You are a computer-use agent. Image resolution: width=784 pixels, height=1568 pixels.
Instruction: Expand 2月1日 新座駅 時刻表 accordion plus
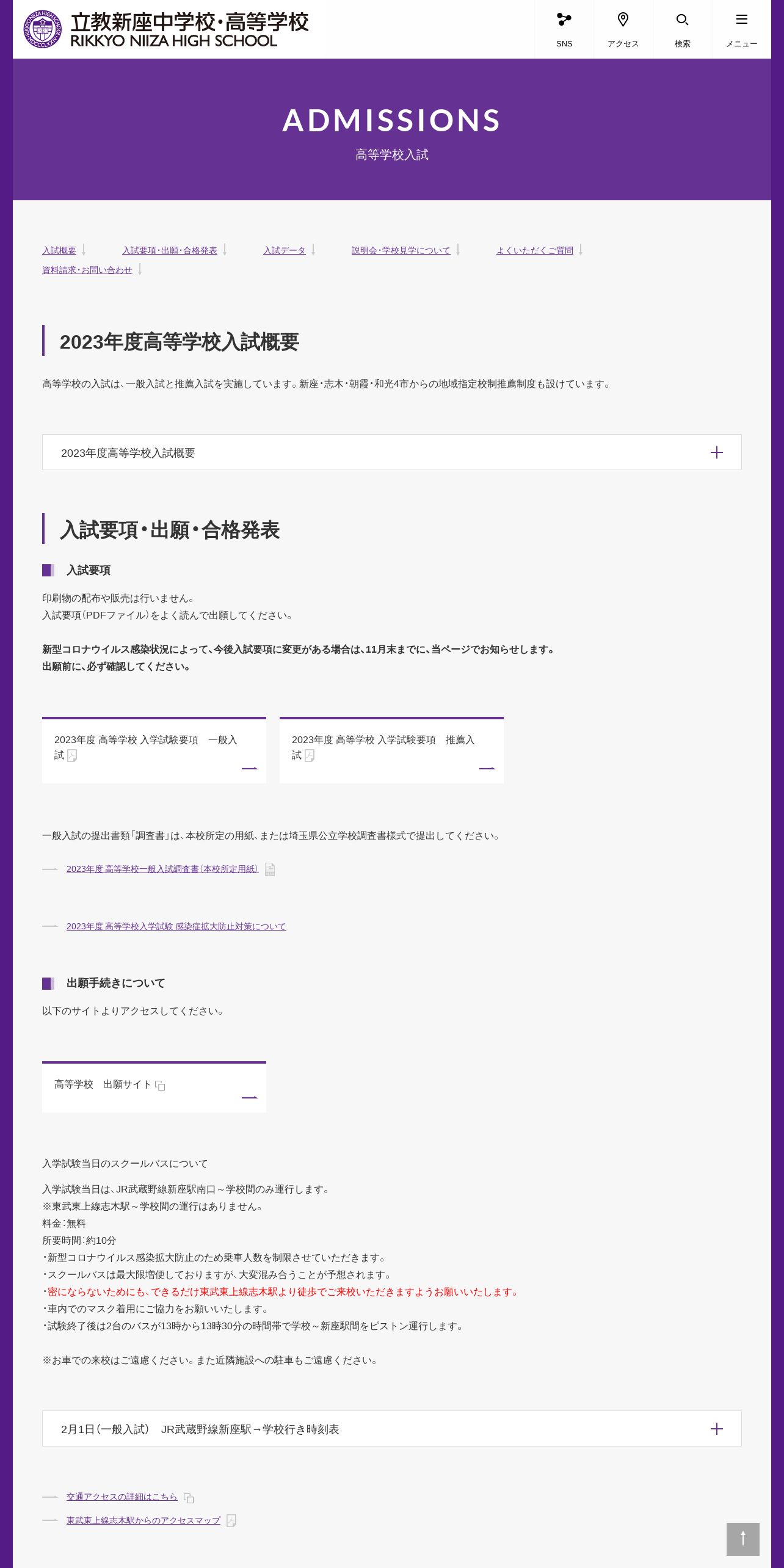tap(717, 1429)
